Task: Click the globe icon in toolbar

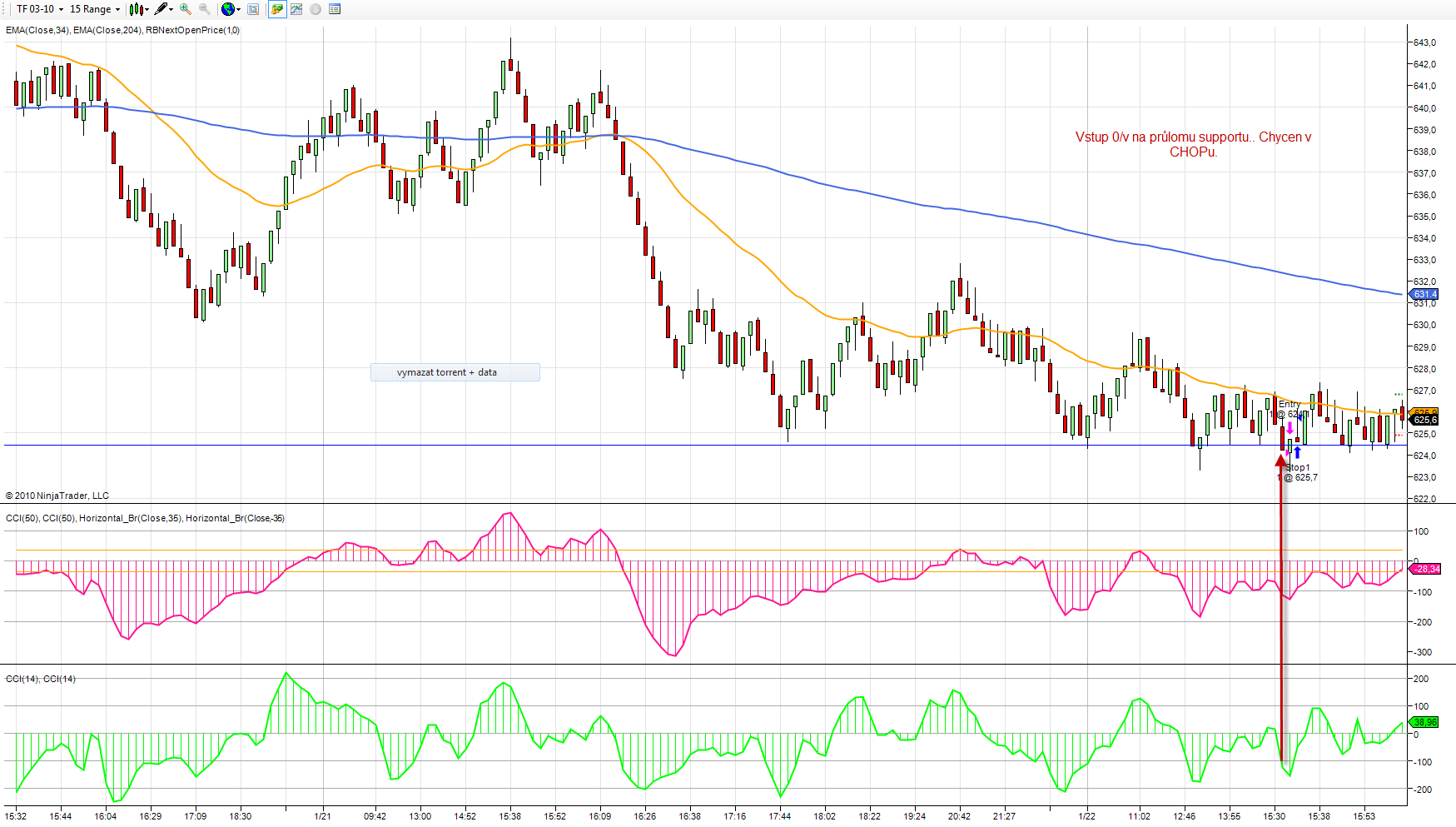Action: [x=228, y=9]
